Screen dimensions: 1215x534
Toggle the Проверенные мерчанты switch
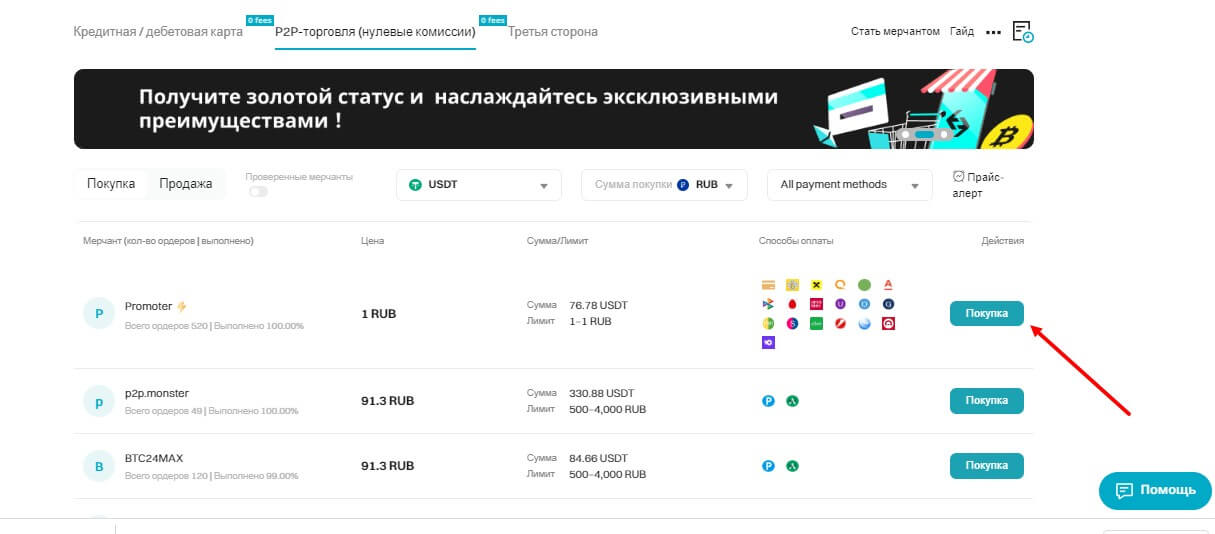pos(258,191)
